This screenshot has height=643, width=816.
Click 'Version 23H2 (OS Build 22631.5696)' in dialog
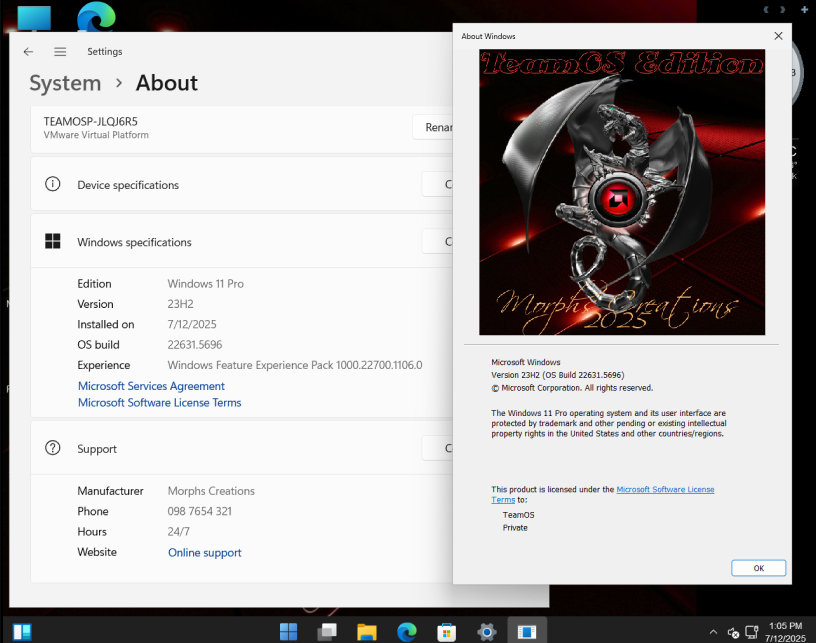558,375
